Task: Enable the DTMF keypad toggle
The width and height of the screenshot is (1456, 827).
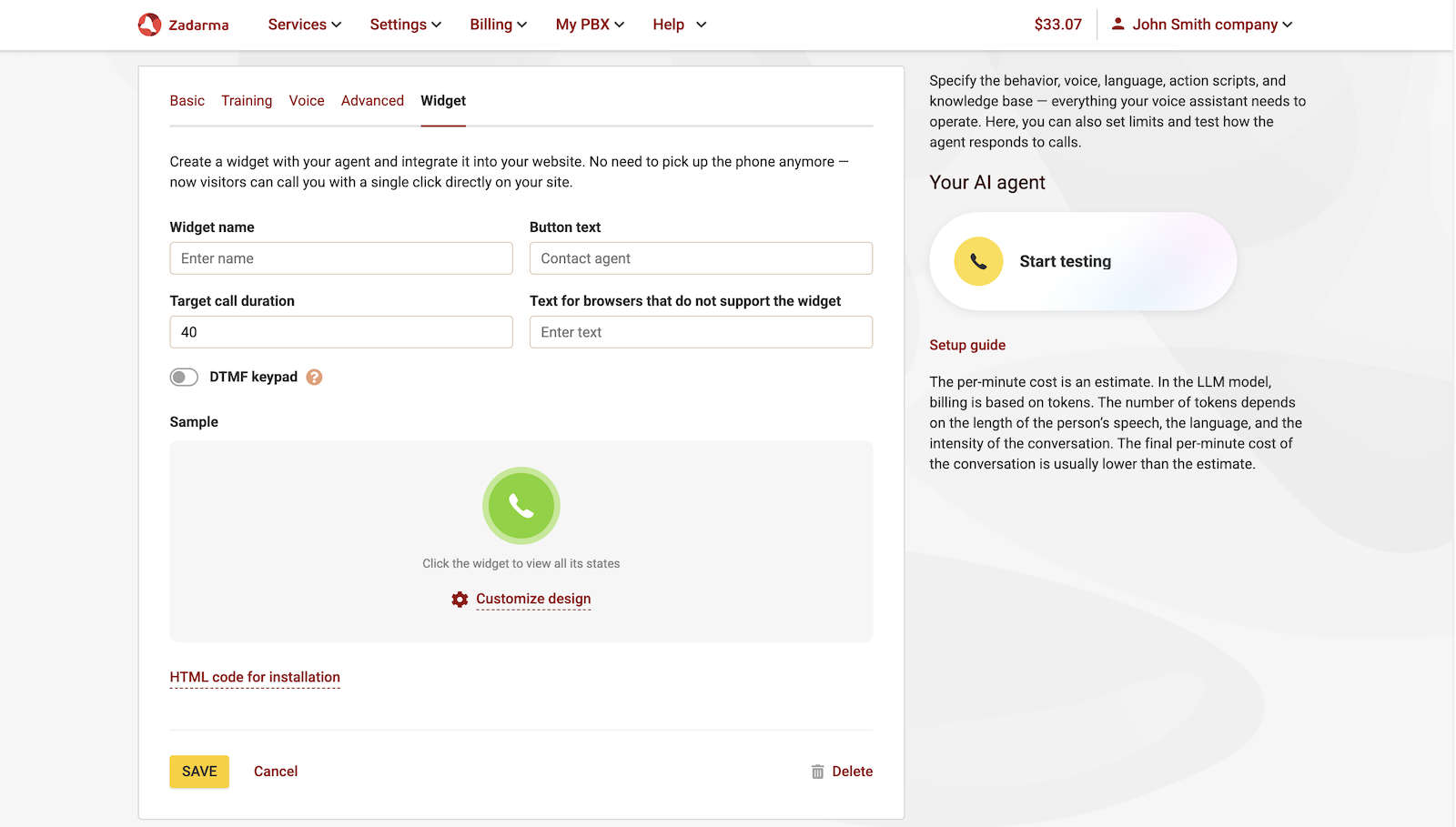Action: point(183,377)
